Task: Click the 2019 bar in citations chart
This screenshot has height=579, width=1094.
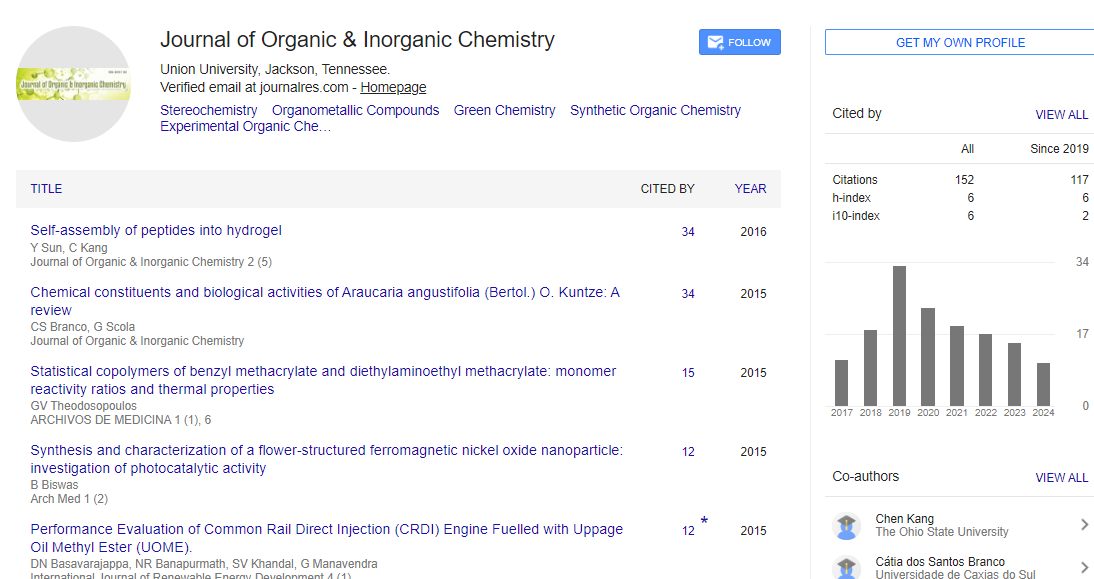Action: 899,335
